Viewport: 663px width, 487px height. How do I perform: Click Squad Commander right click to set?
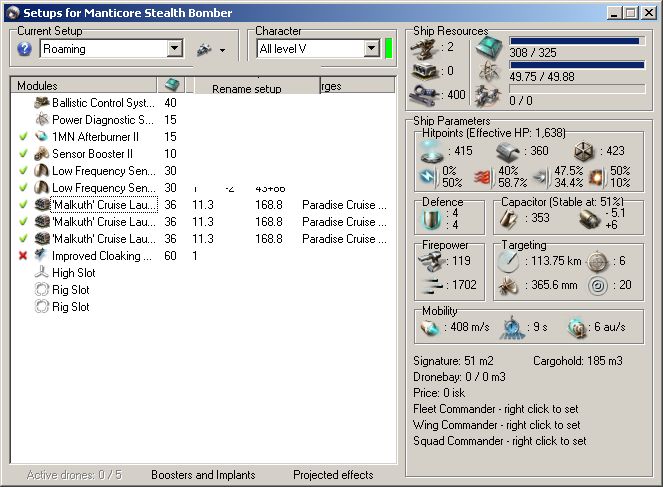tap(499, 441)
